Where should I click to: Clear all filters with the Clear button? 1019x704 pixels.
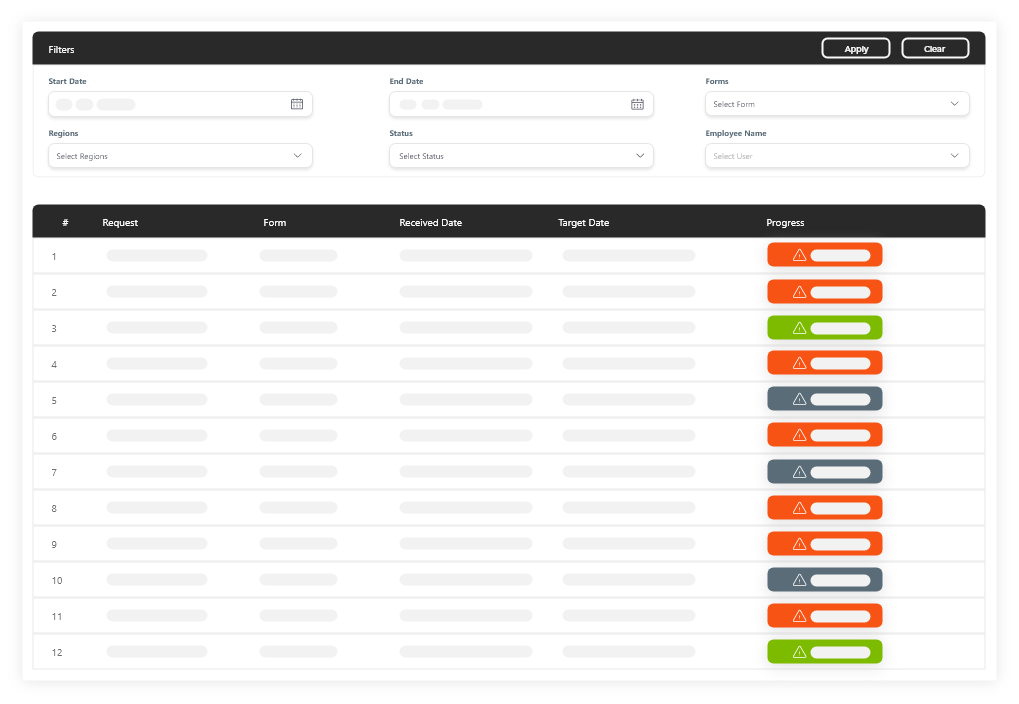pyautogui.click(x=935, y=49)
